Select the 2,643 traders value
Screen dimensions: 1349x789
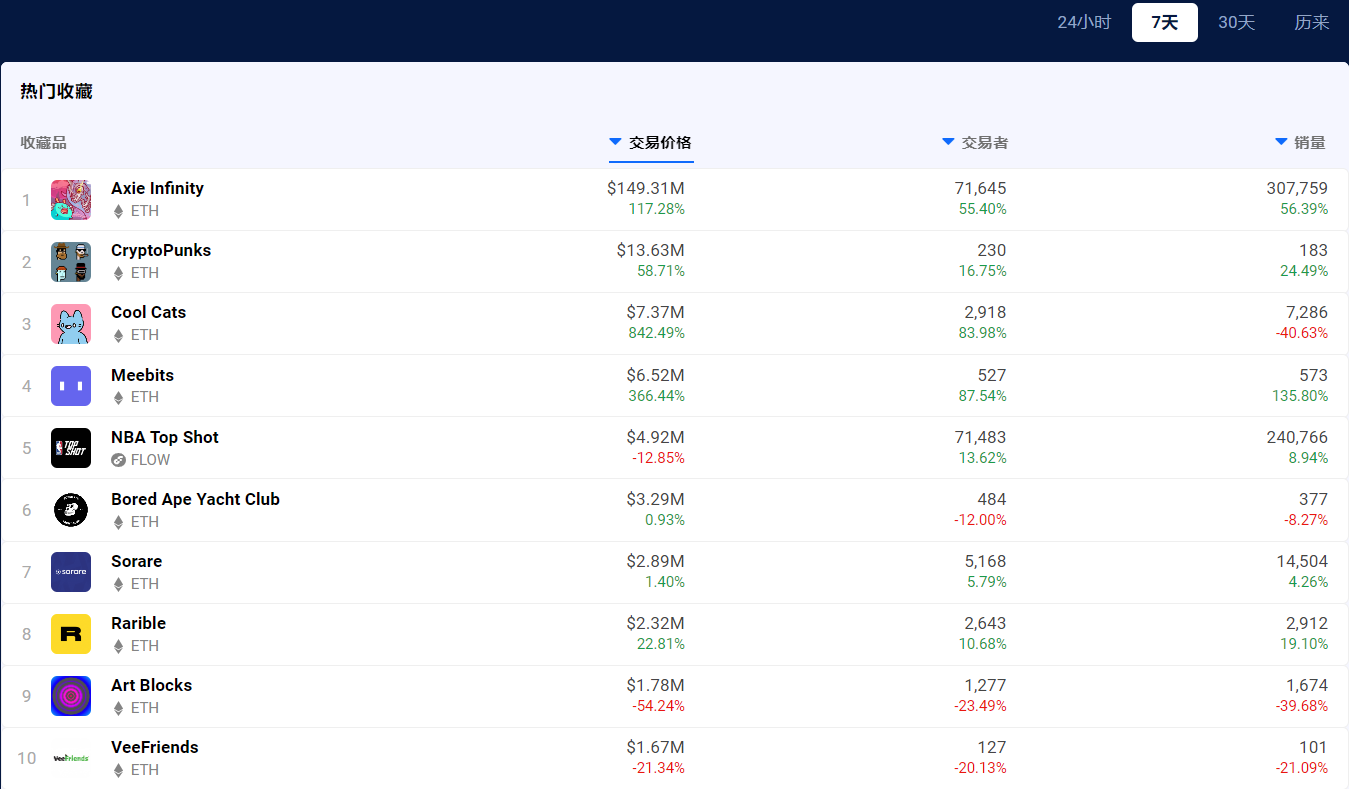(985, 623)
